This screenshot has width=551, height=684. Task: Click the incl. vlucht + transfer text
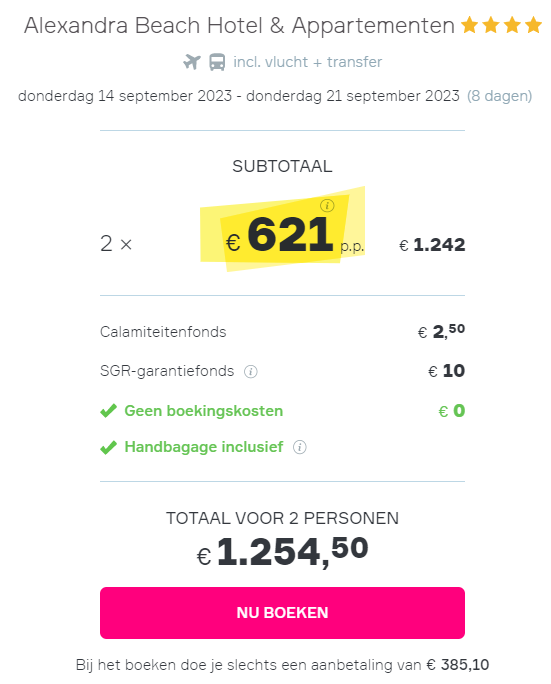(x=308, y=62)
